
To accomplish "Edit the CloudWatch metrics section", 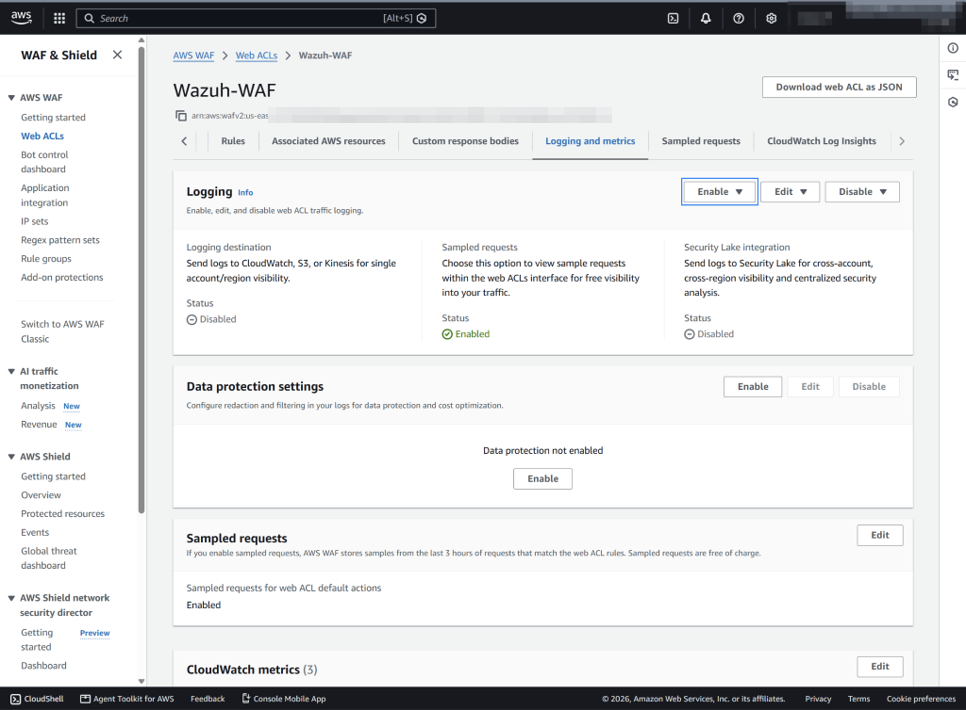I will tap(880, 666).
